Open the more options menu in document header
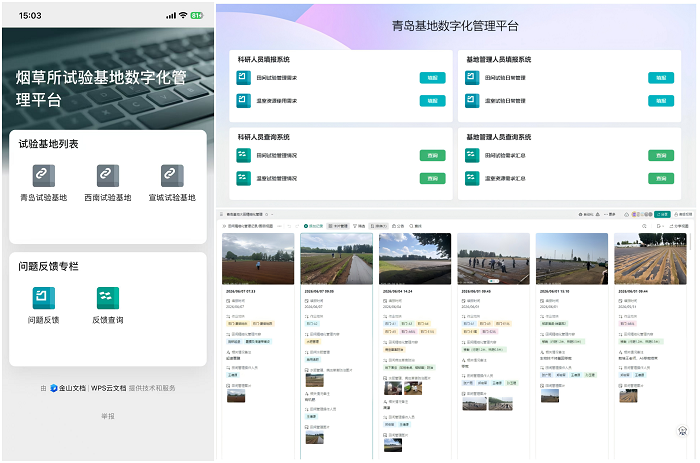The image size is (700, 463). [610, 214]
